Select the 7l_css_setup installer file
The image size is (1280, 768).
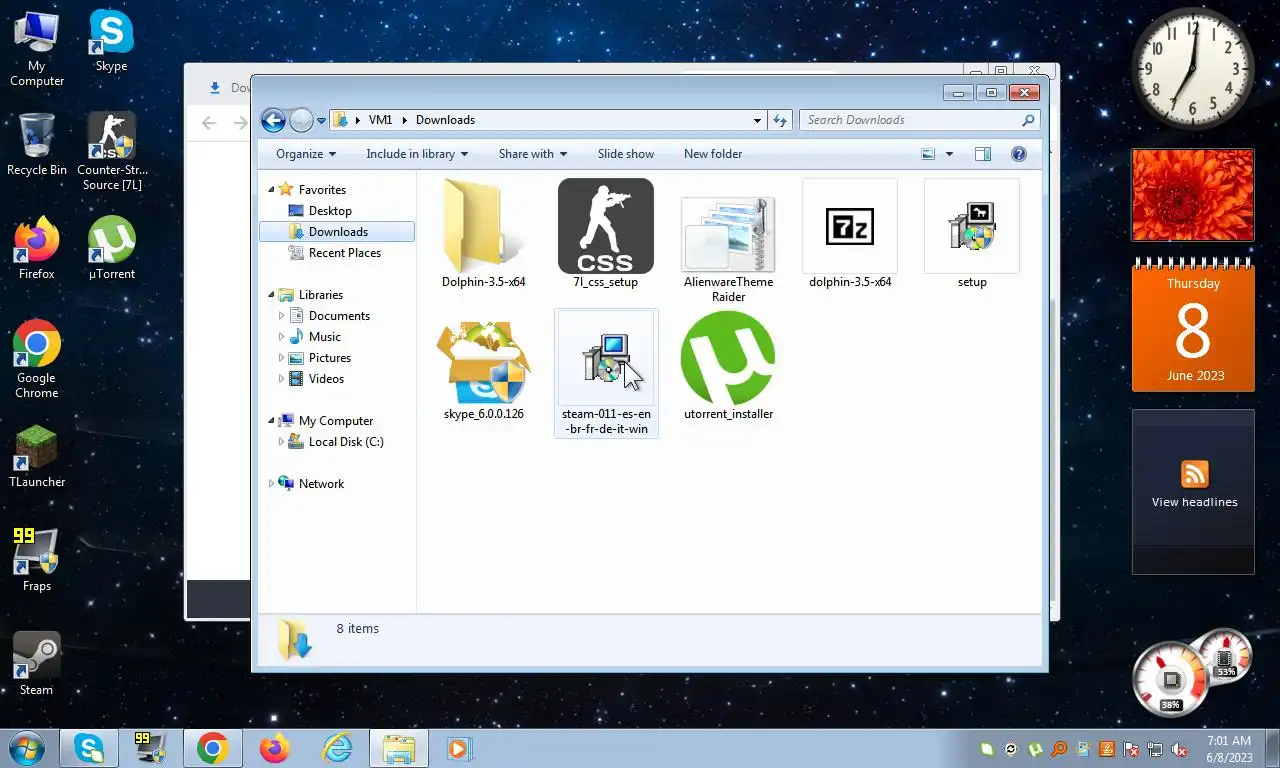click(x=606, y=234)
